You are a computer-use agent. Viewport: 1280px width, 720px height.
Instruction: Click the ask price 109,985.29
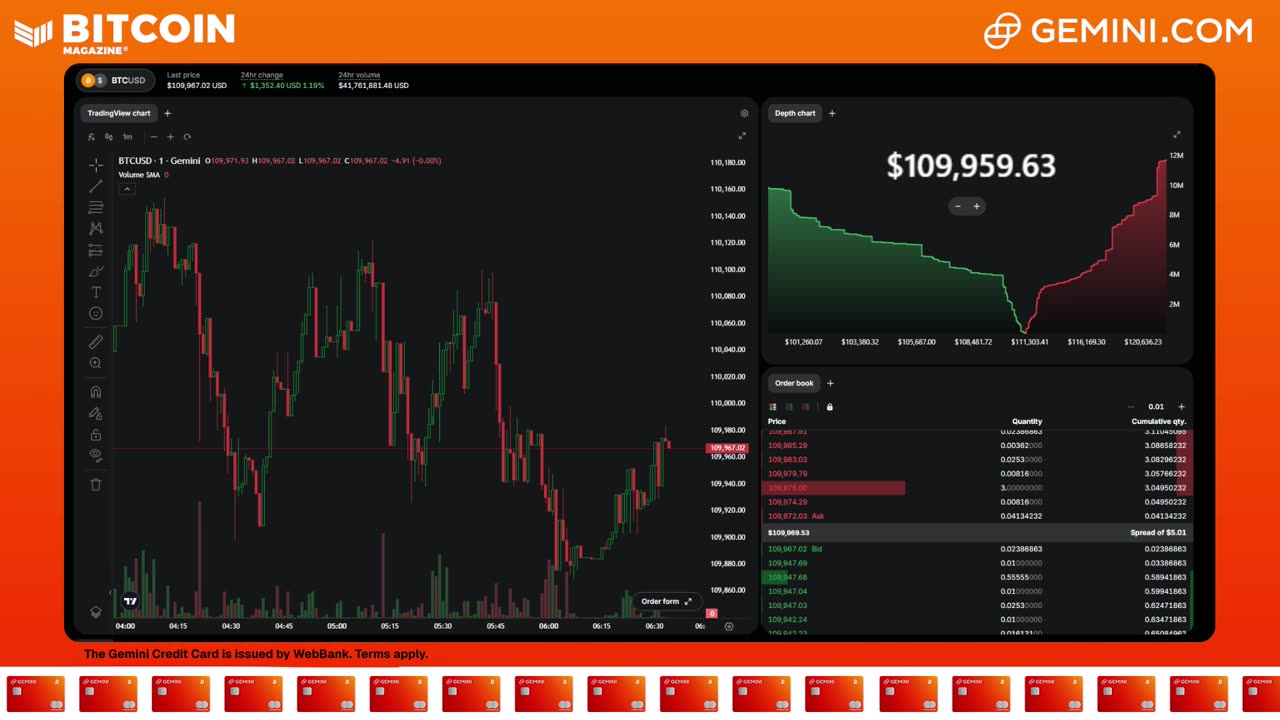pyautogui.click(x=787, y=445)
